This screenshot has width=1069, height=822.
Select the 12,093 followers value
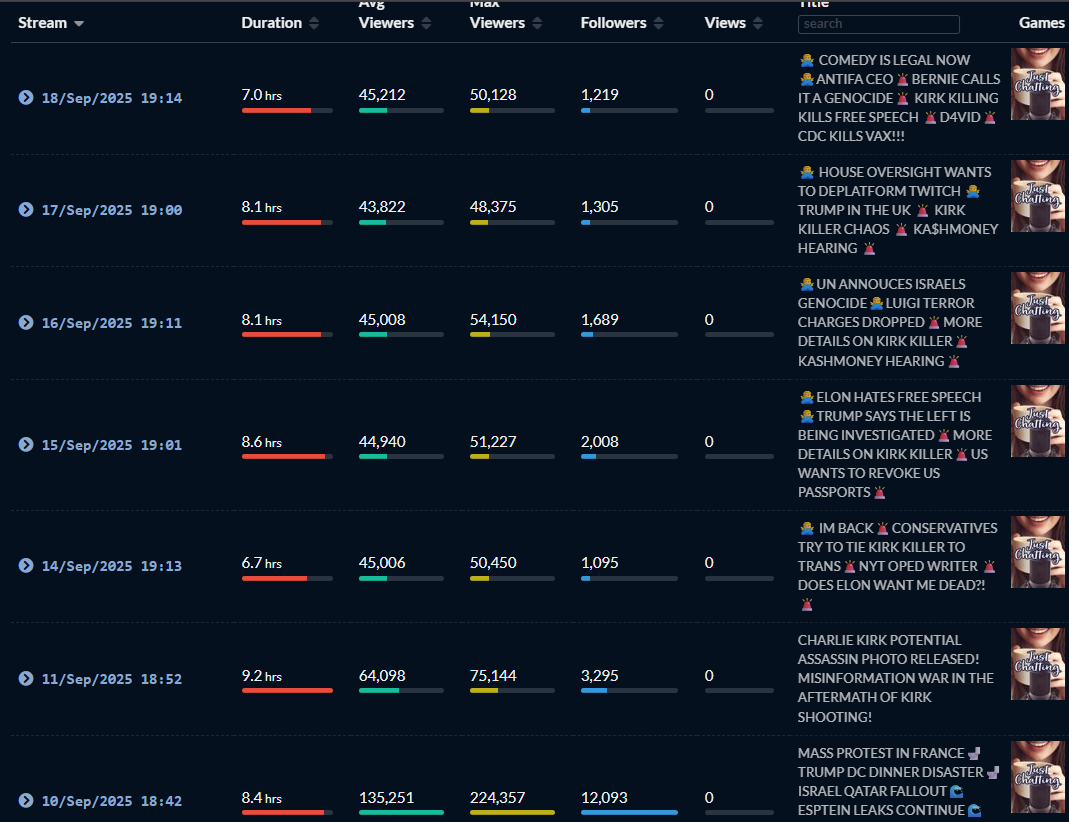point(604,798)
